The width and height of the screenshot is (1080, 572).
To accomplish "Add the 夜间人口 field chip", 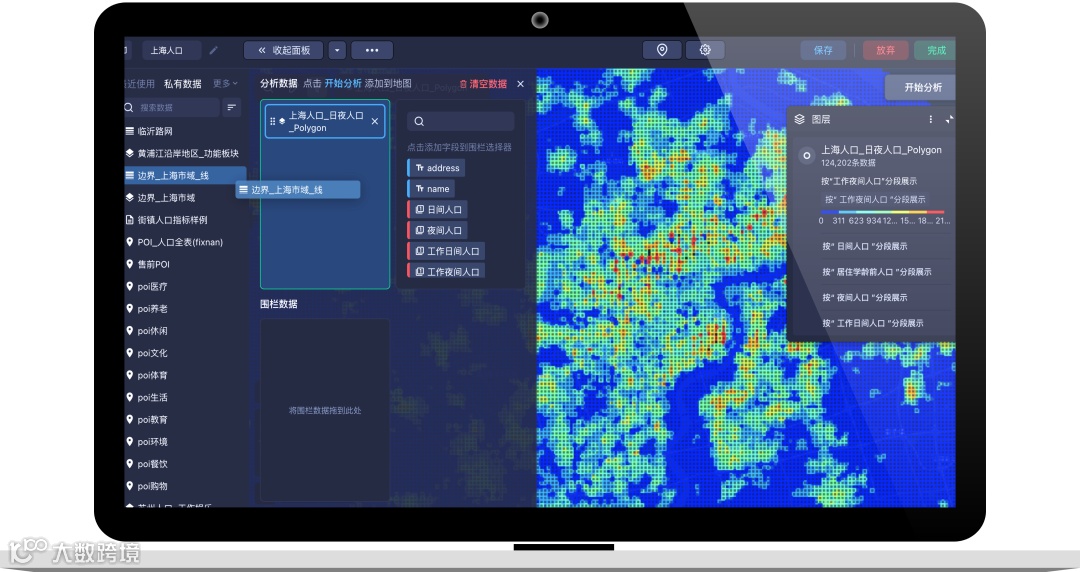I will click(x=437, y=230).
